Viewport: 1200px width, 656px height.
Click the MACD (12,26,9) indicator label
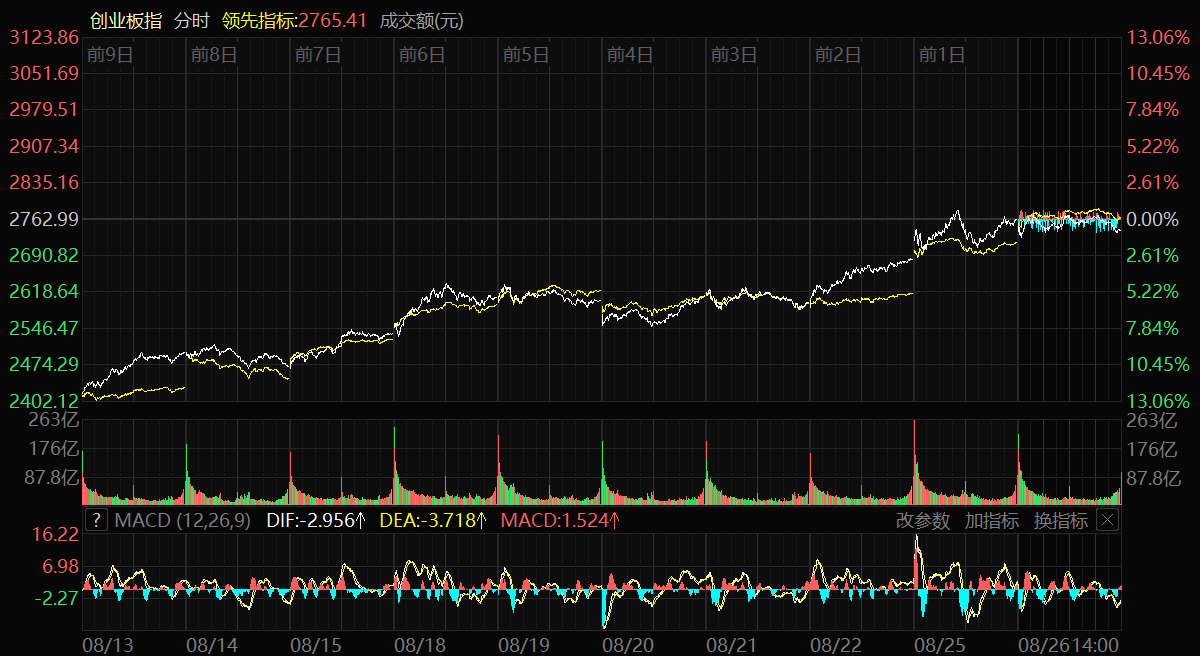pyautogui.click(x=183, y=520)
